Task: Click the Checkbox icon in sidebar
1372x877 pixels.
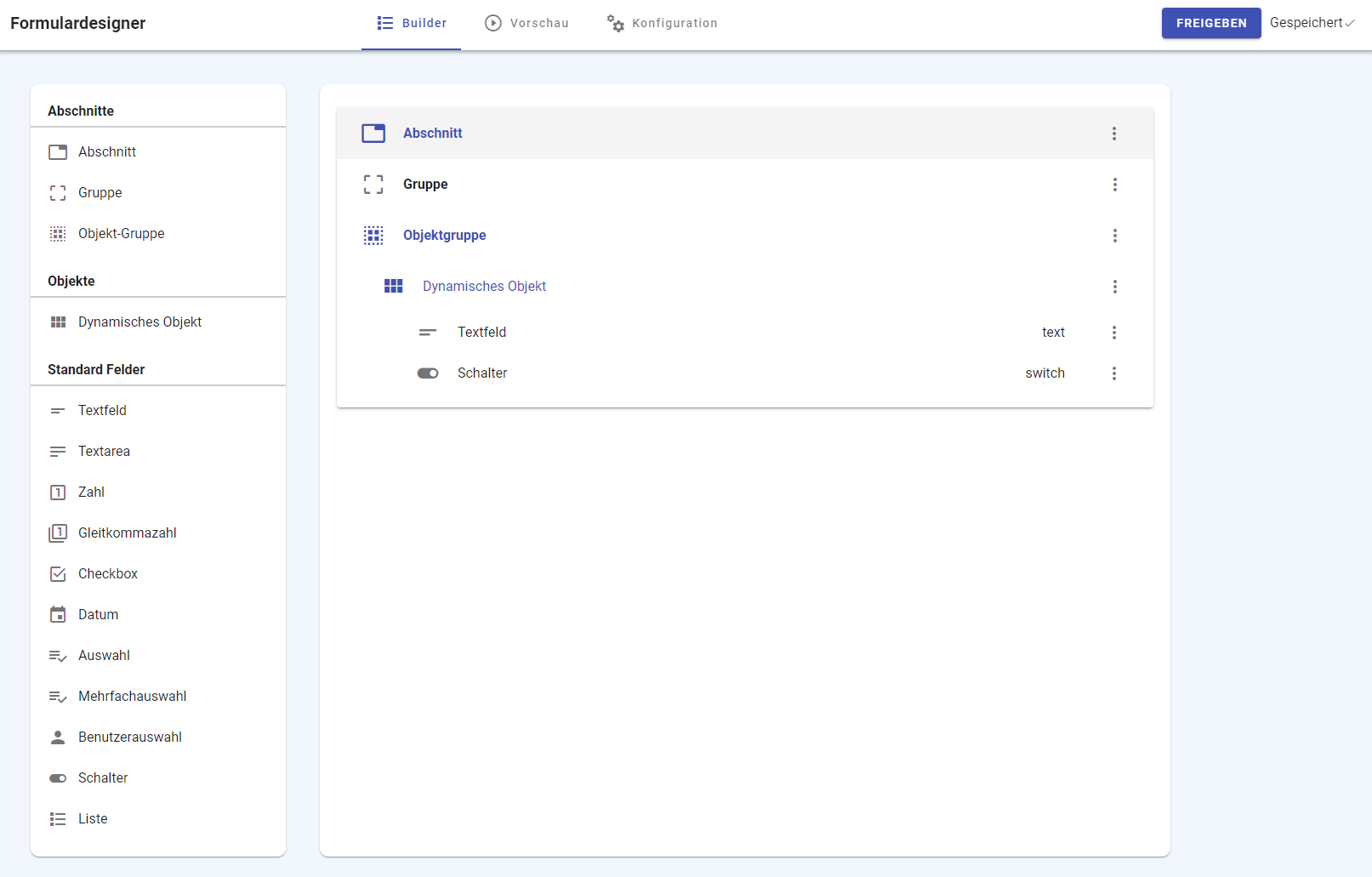Action: tap(58, 574)
